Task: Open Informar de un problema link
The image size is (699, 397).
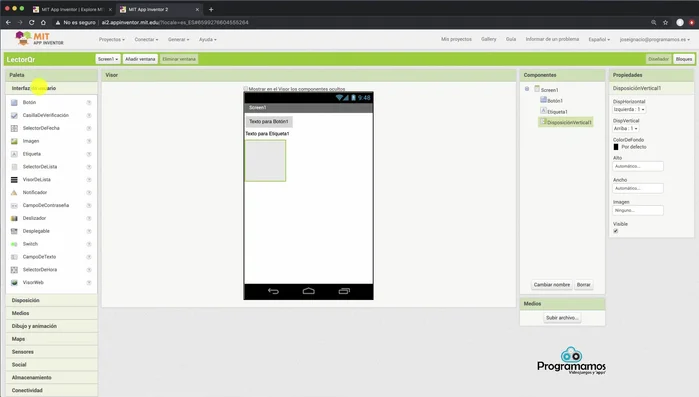Action: [x=552, y=39]
